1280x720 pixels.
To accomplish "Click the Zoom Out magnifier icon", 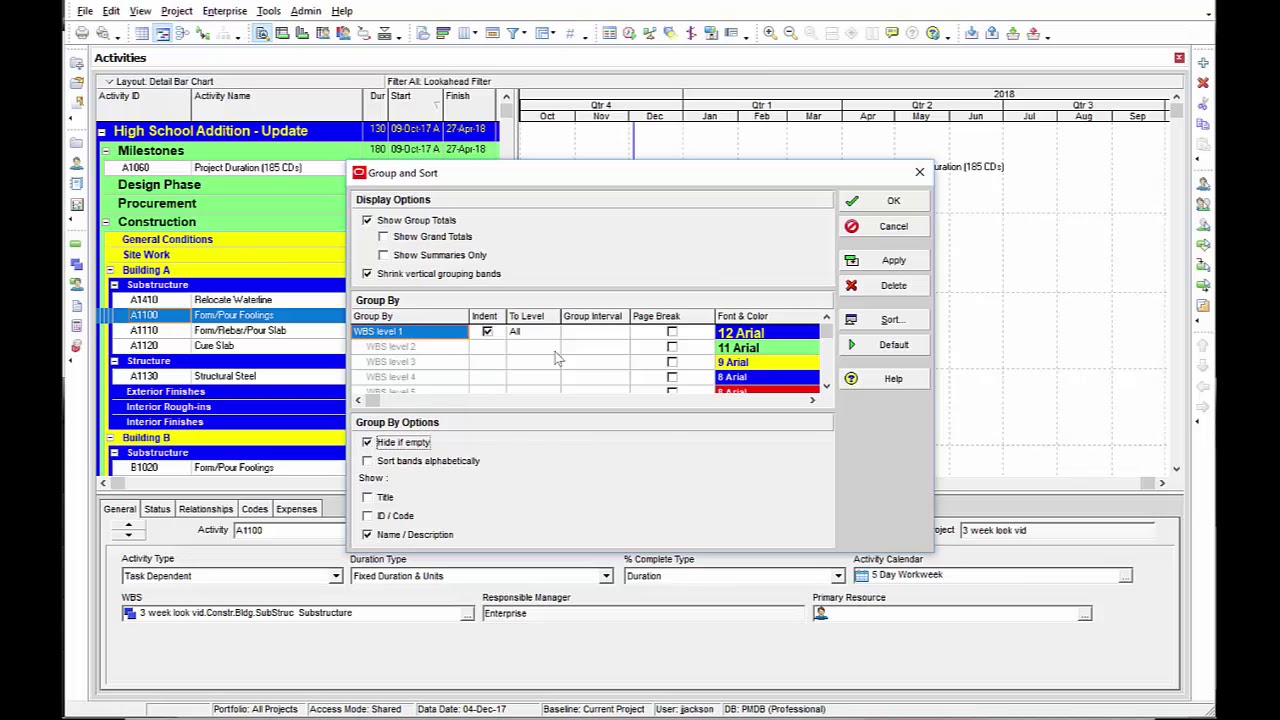I will pos(790,34).
